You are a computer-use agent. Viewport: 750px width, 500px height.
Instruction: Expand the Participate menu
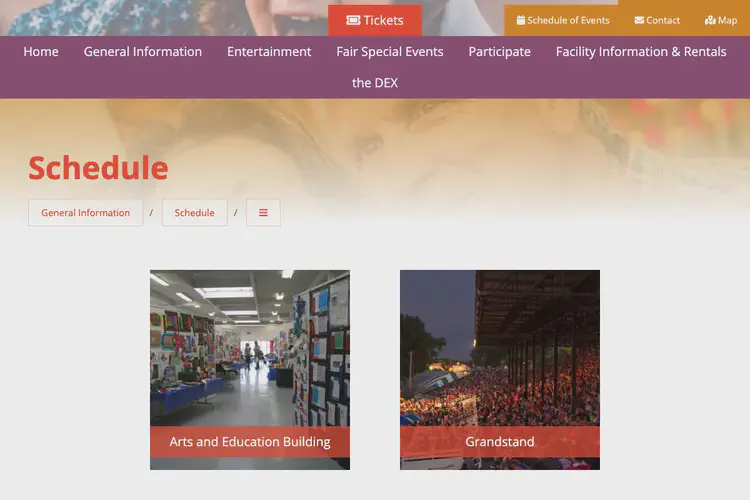499,52
